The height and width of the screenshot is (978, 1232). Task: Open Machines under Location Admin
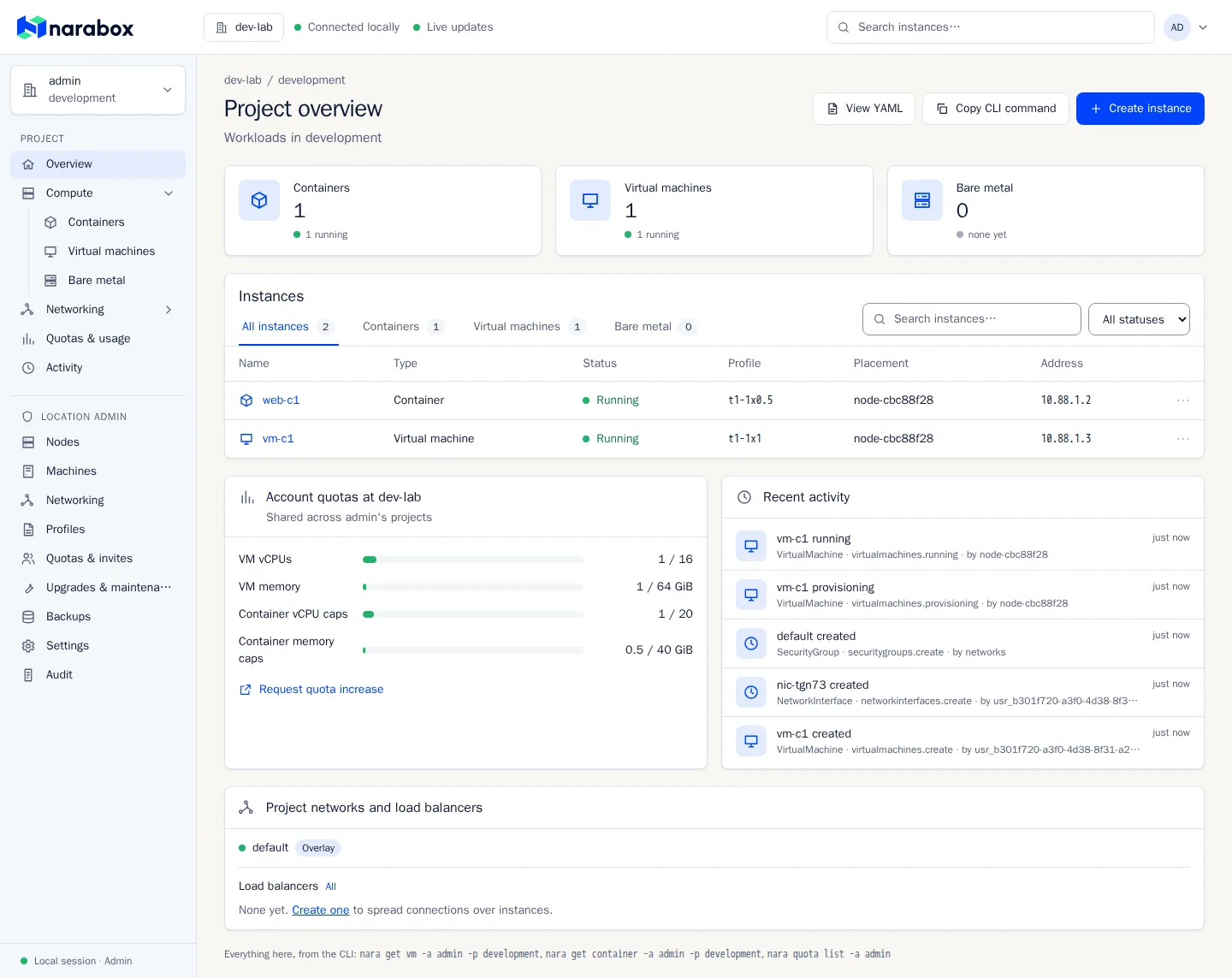point(98,471)
